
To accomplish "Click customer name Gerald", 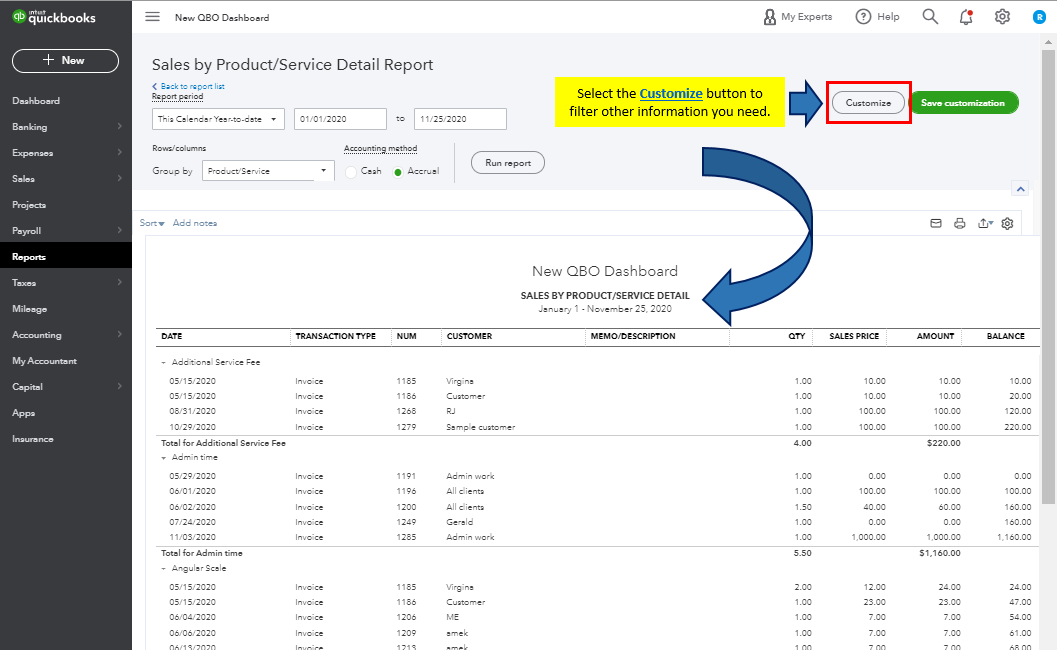I will click(x=460, y=522).
